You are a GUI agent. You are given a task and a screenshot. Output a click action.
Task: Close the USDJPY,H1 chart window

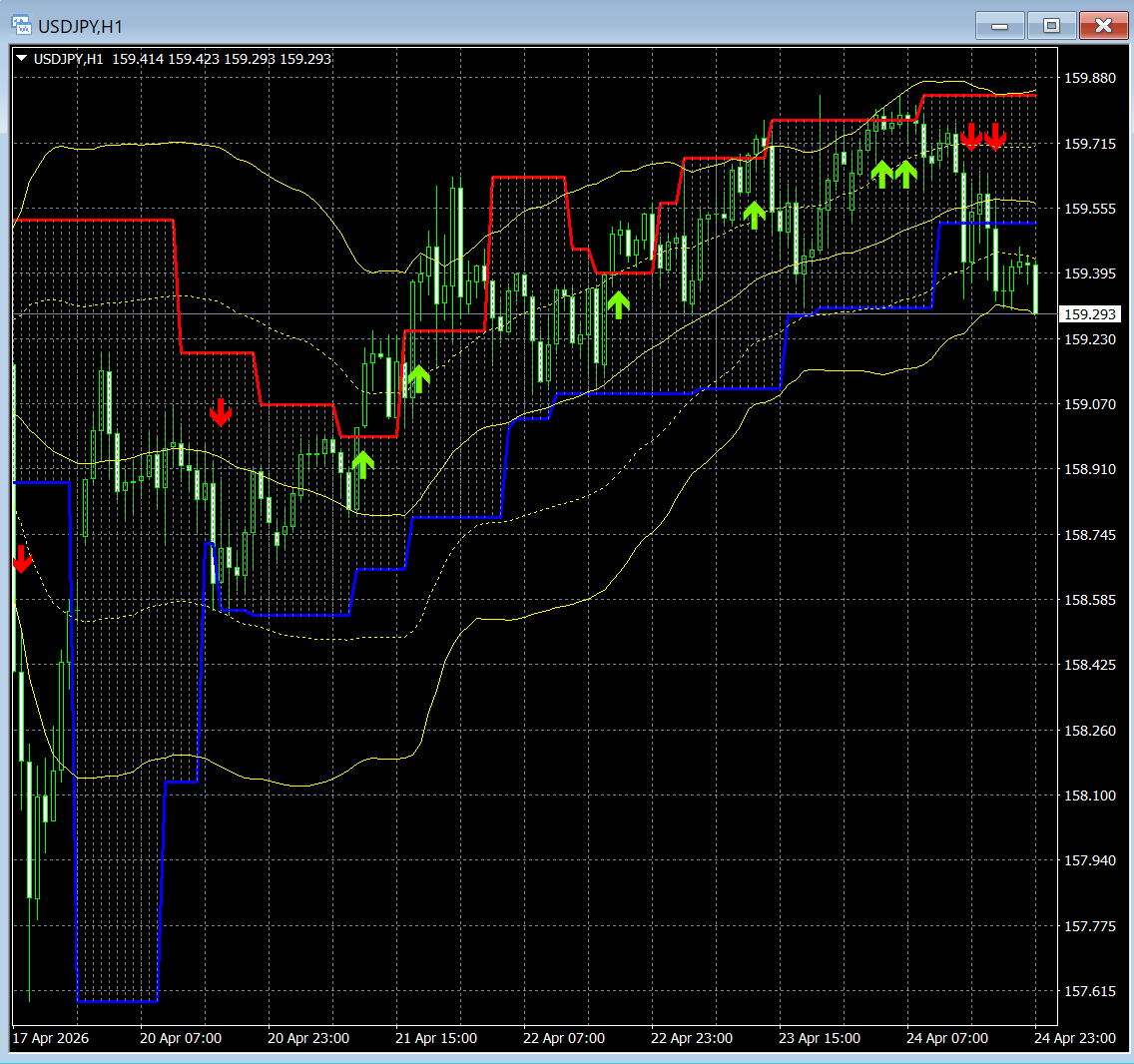(1104, 26)
